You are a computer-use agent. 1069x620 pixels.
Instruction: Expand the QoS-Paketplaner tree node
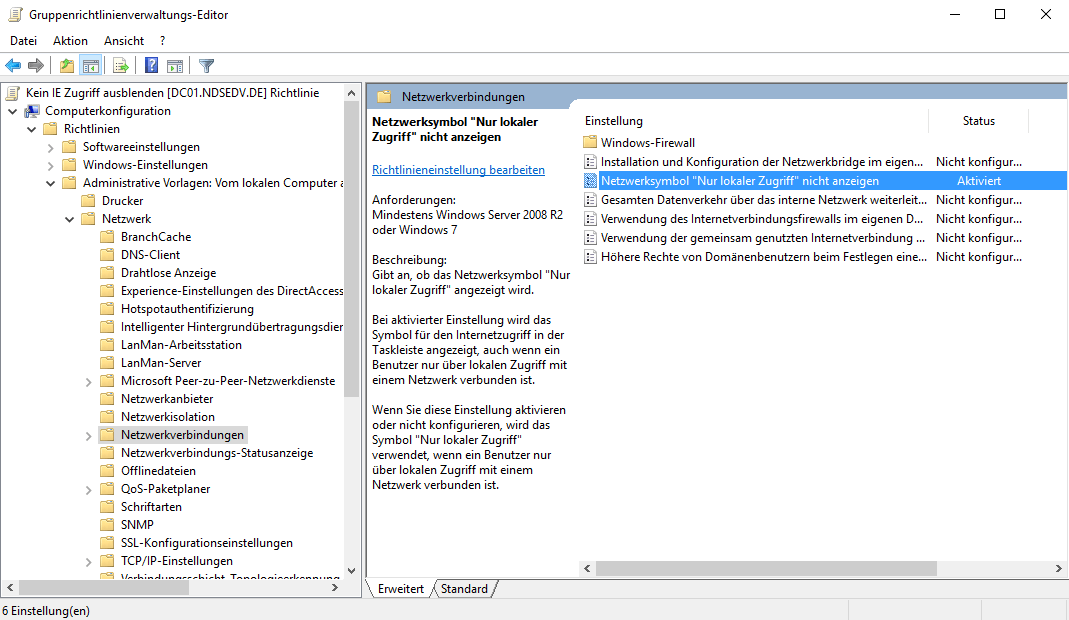coord(89,489)
